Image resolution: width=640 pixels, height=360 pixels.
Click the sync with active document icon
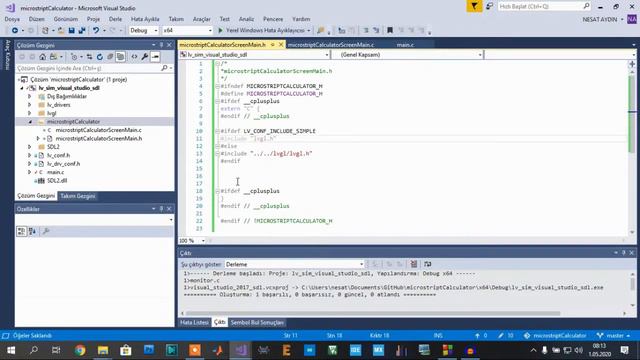(x=89, y=57)
